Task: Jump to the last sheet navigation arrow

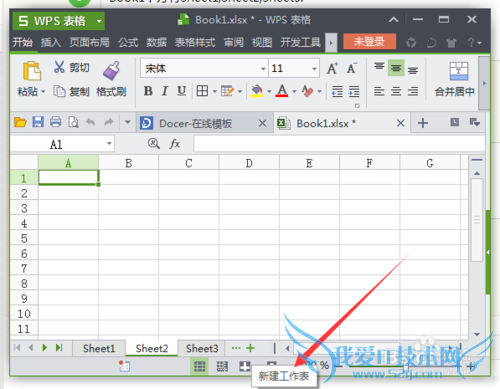Action: (x=59, y=348)
